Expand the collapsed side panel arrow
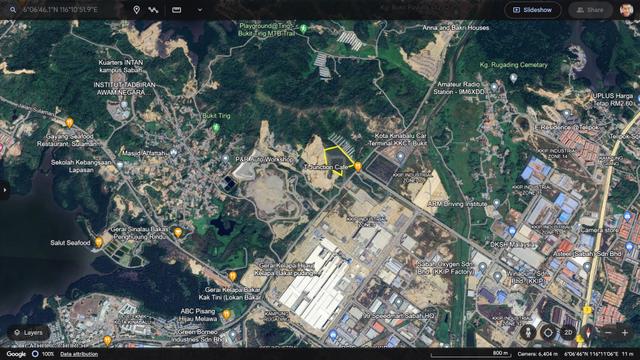 [4, 190]
